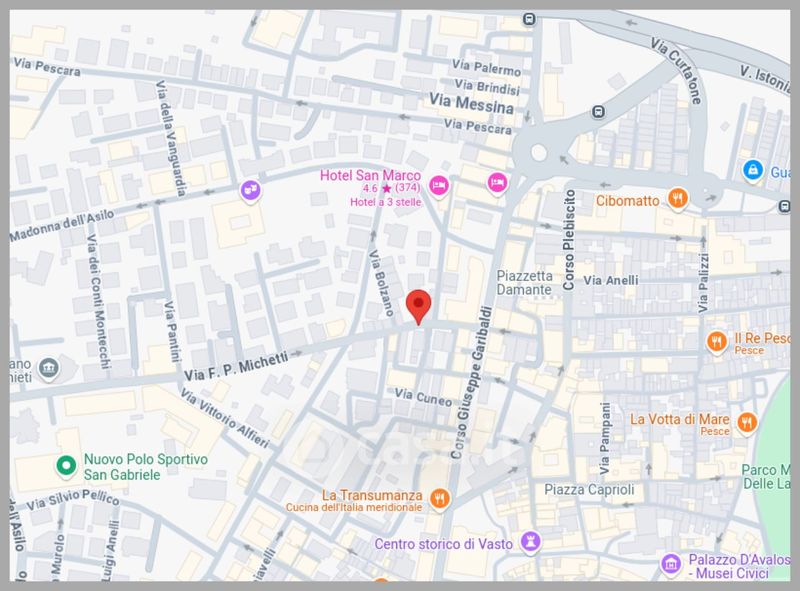Click the Cibomatto place name

point(628,201)
